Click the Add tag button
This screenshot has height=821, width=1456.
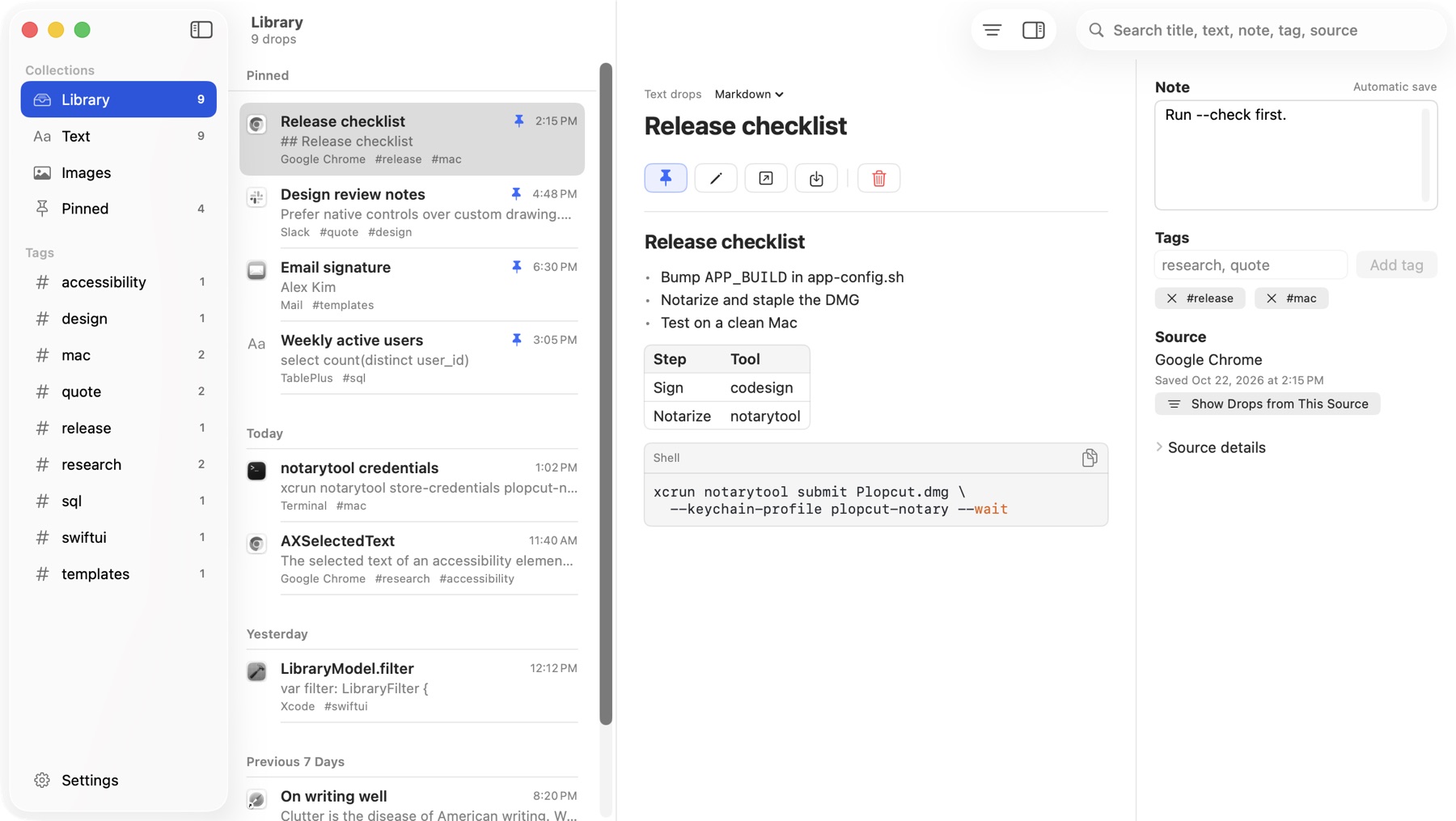1397,265
